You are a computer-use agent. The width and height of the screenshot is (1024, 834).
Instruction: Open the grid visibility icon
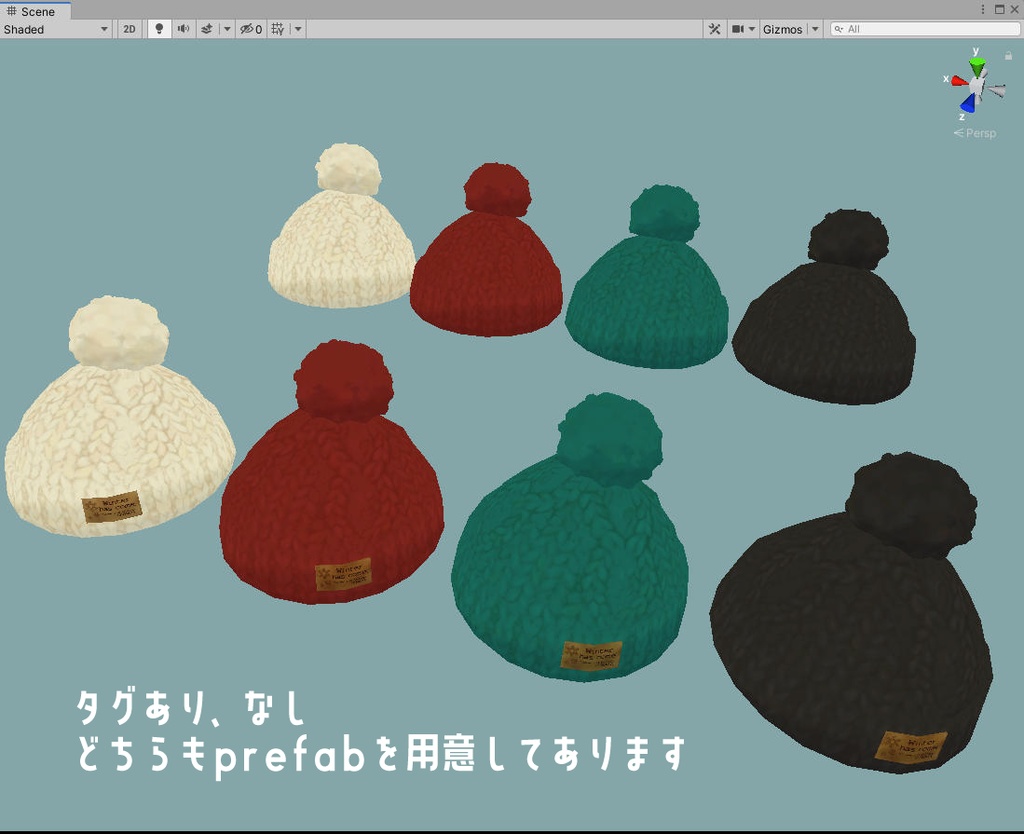coord(278,29)
